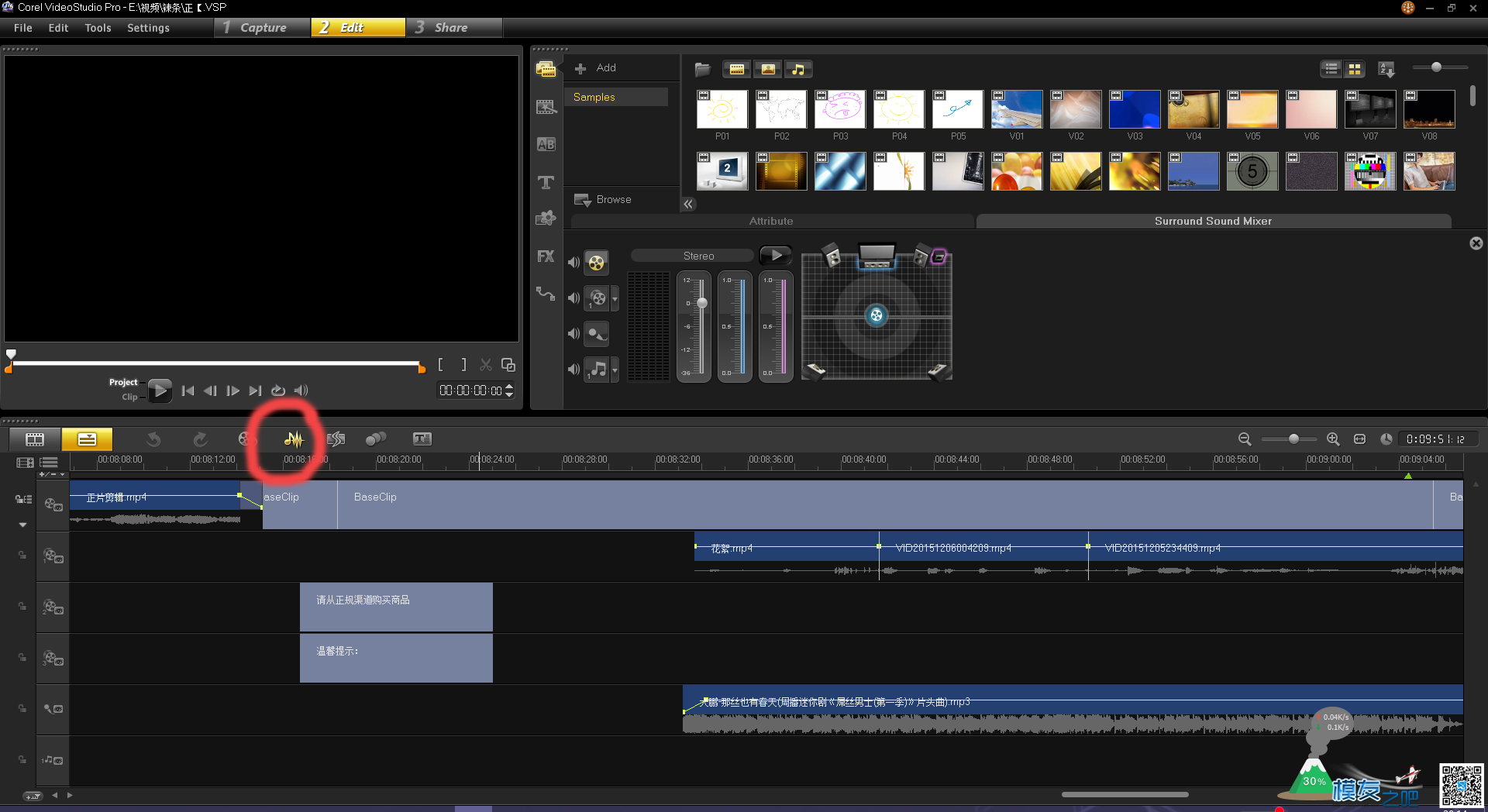
Task: Click the Repeat playback button
Action: coord(278,391)
